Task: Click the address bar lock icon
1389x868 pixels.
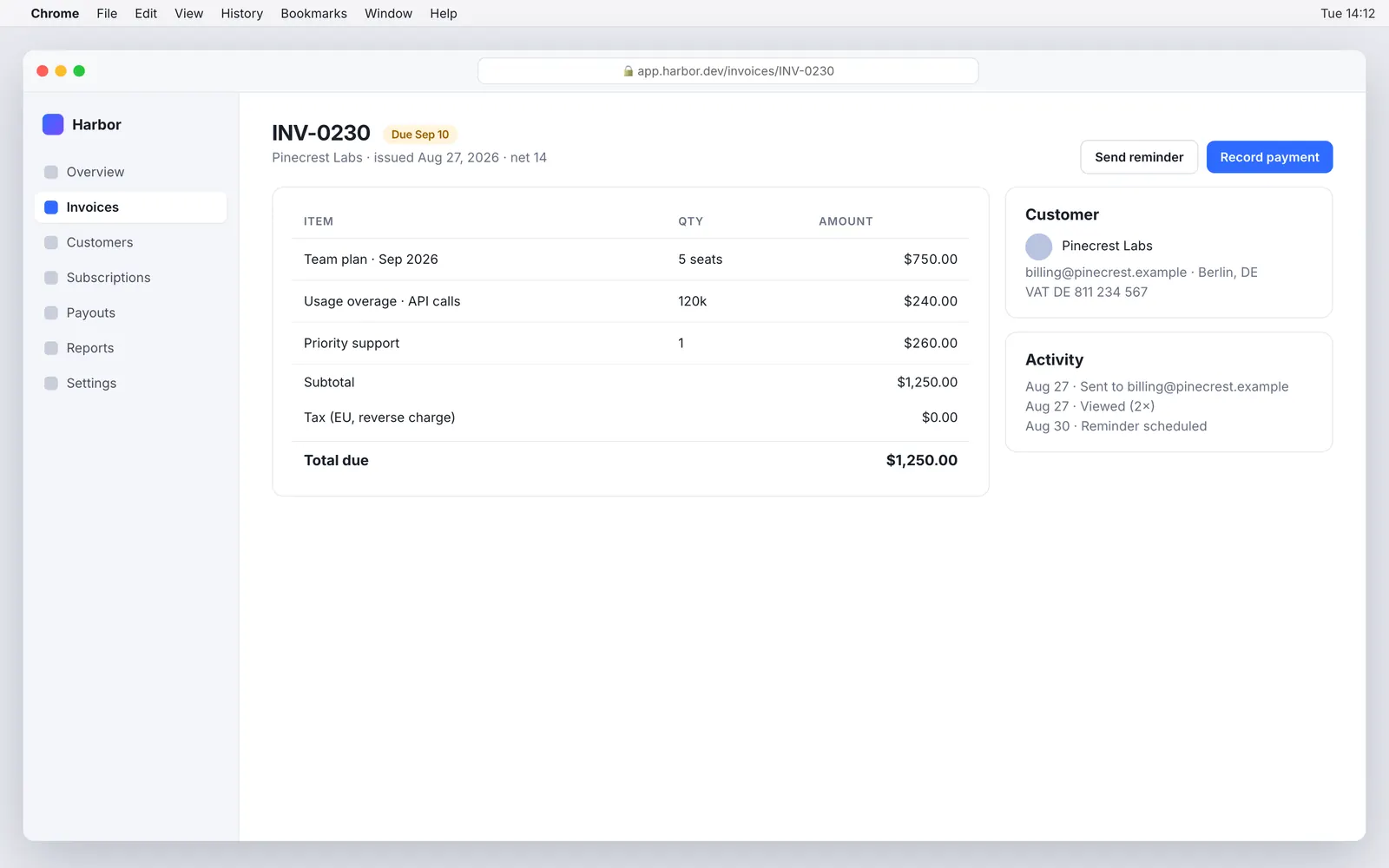Action: pyautogui.click(x=629, y=71)
